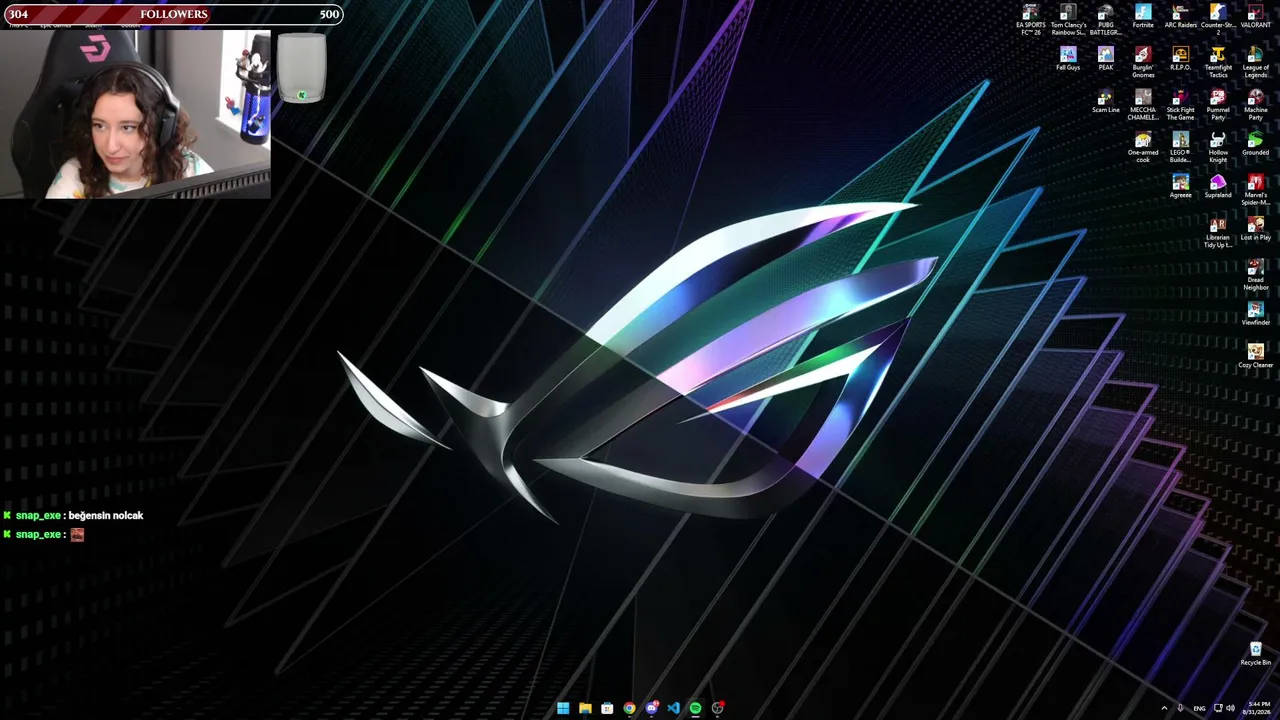Select the Recycle Bin desktop icon
The image size is (1280, 720).
[x=1256, y=654]
